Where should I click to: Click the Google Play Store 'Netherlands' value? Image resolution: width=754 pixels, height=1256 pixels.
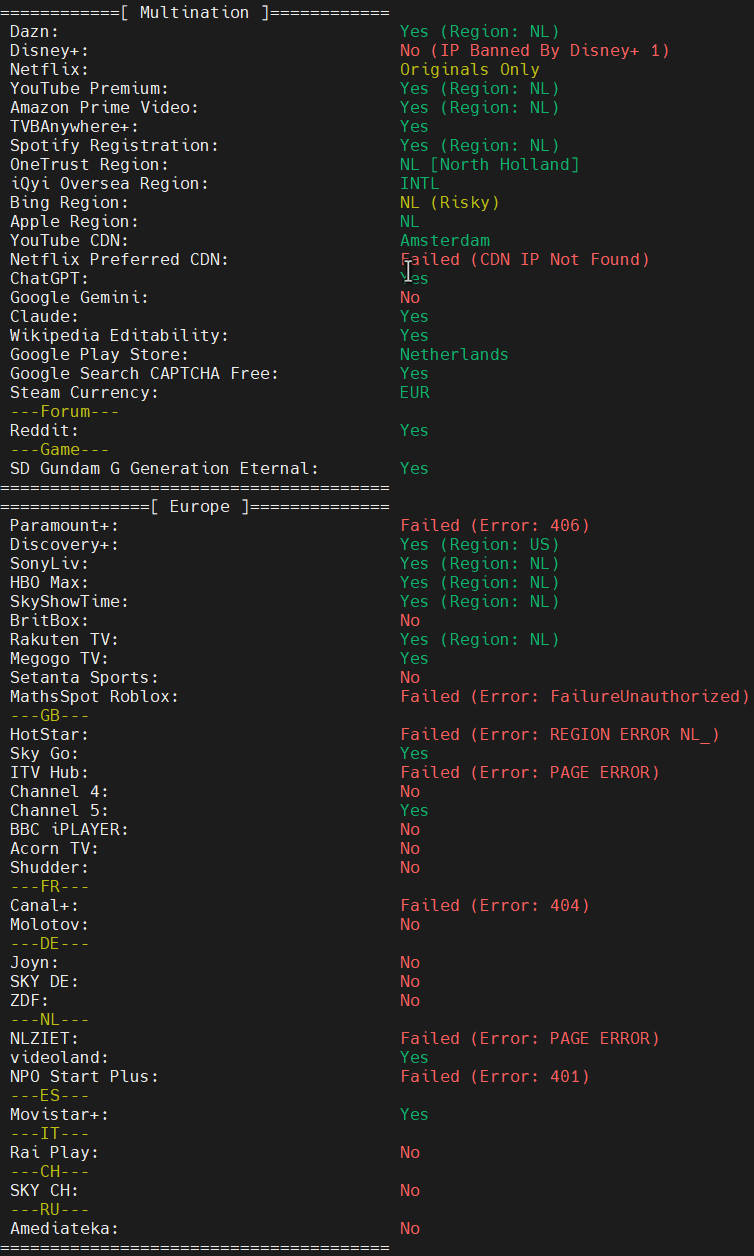[x=454, y=355]
